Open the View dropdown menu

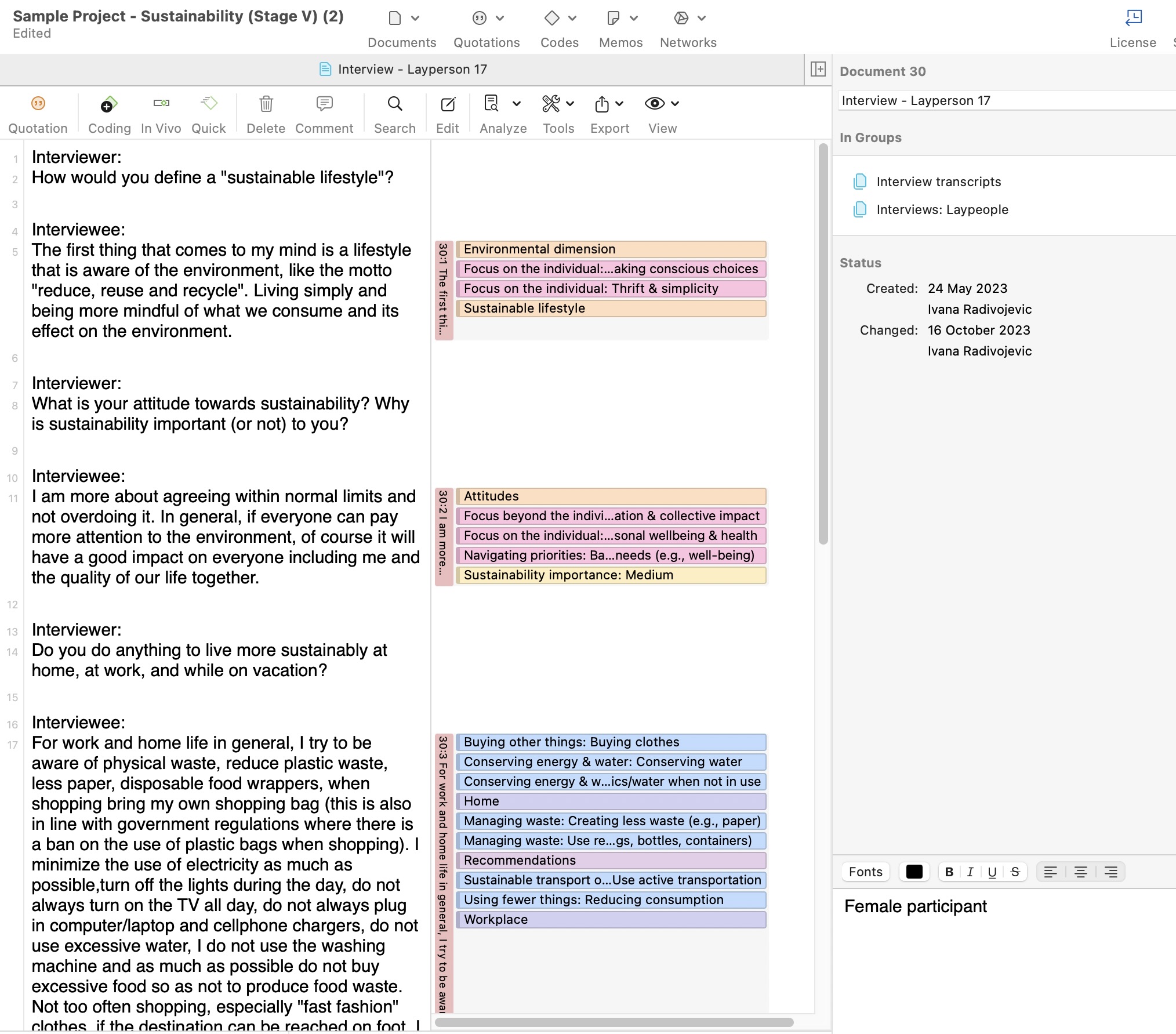674,104
